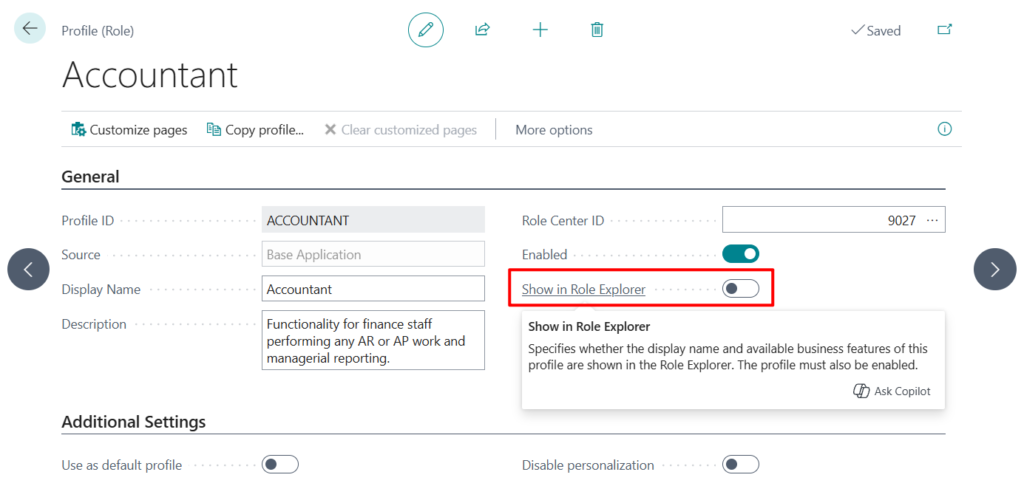The width and height of the screenshot is (1024, 486).
Task: Click Ask Copilot in tooltip
Action: click(x=892, y=391)
